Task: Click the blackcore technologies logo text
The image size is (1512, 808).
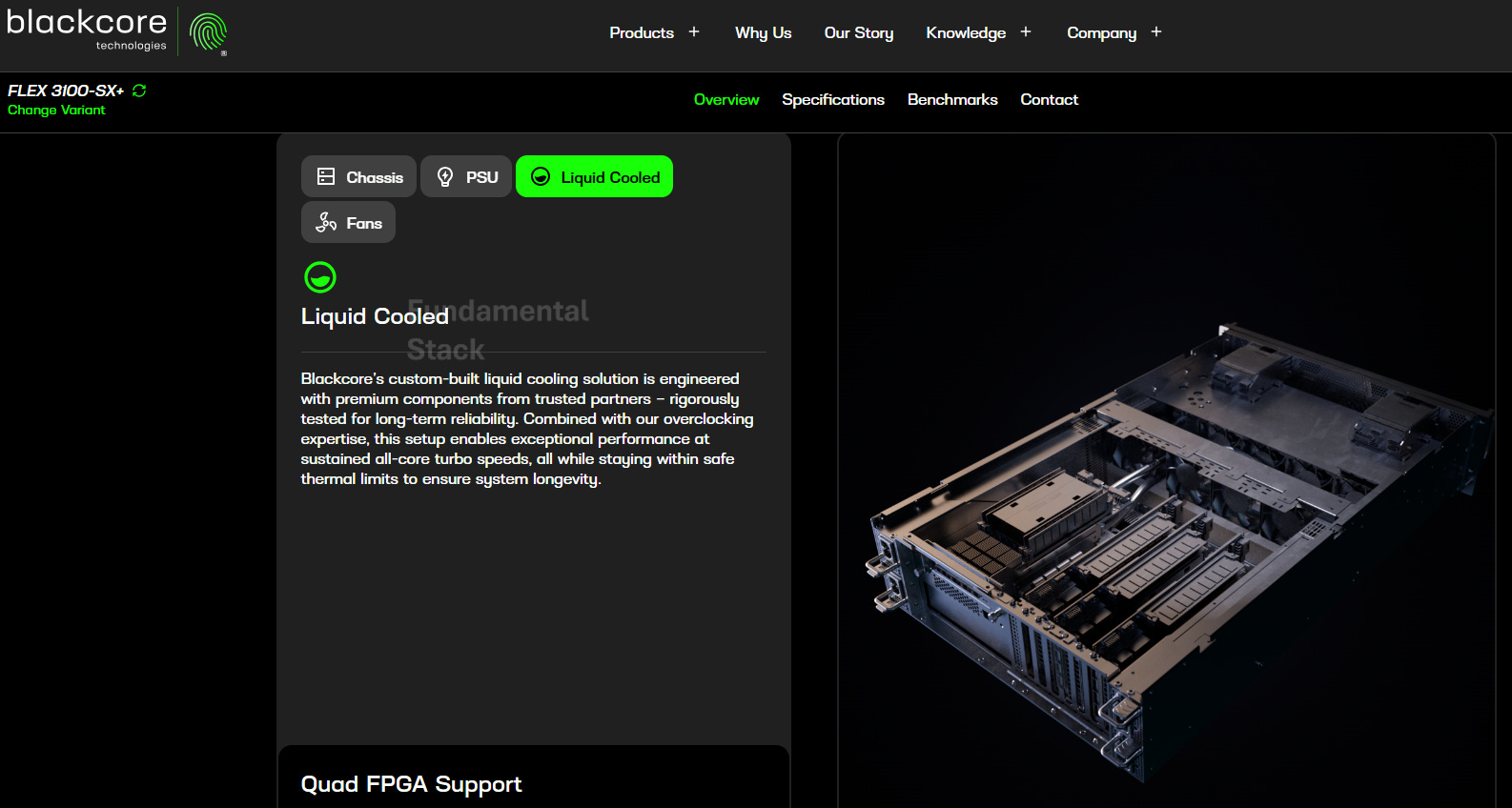Action: click(x=87, y=30)
